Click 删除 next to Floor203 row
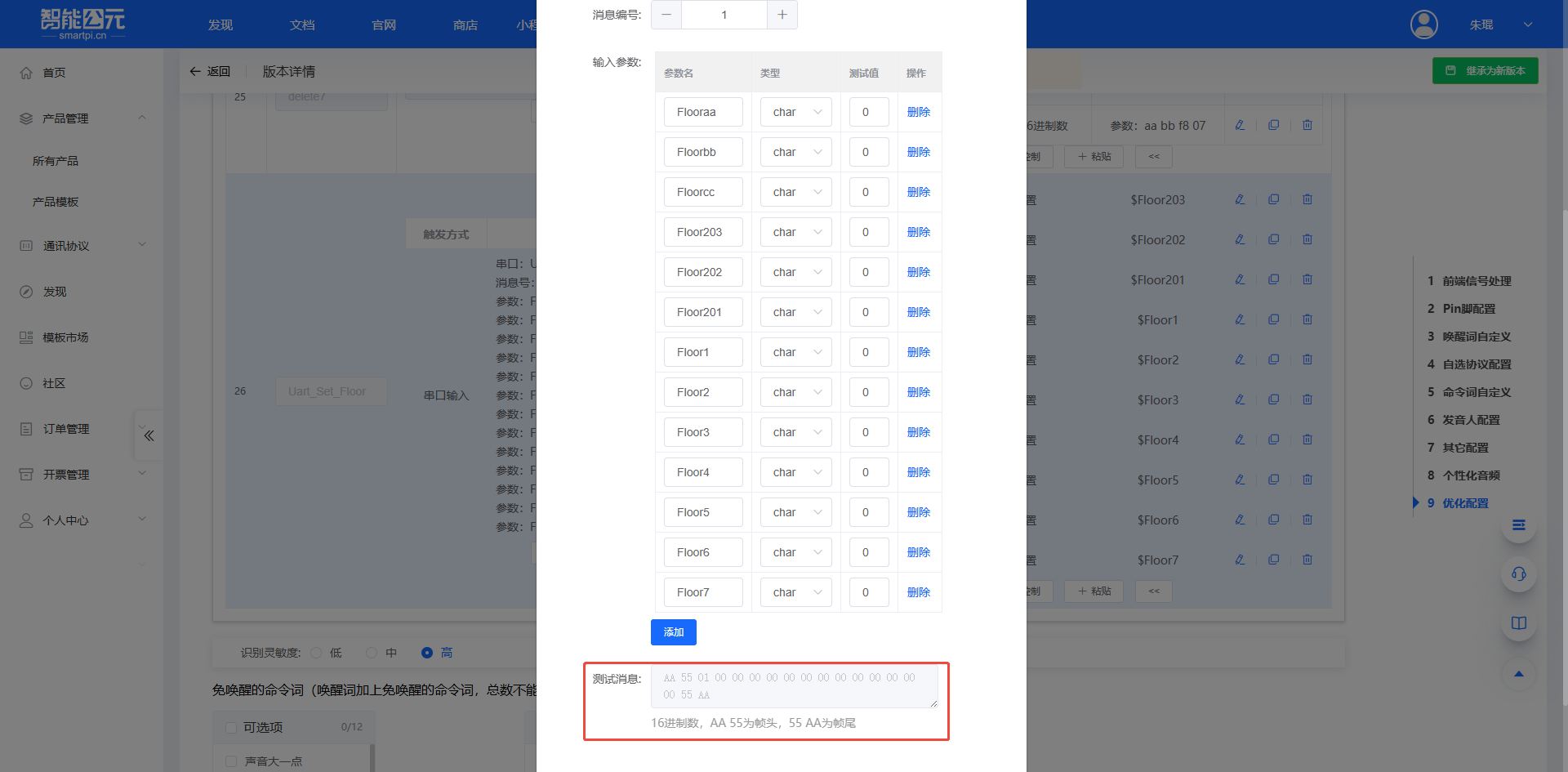The height and width of the screenshot is (772, 1568). coord(918,232)
